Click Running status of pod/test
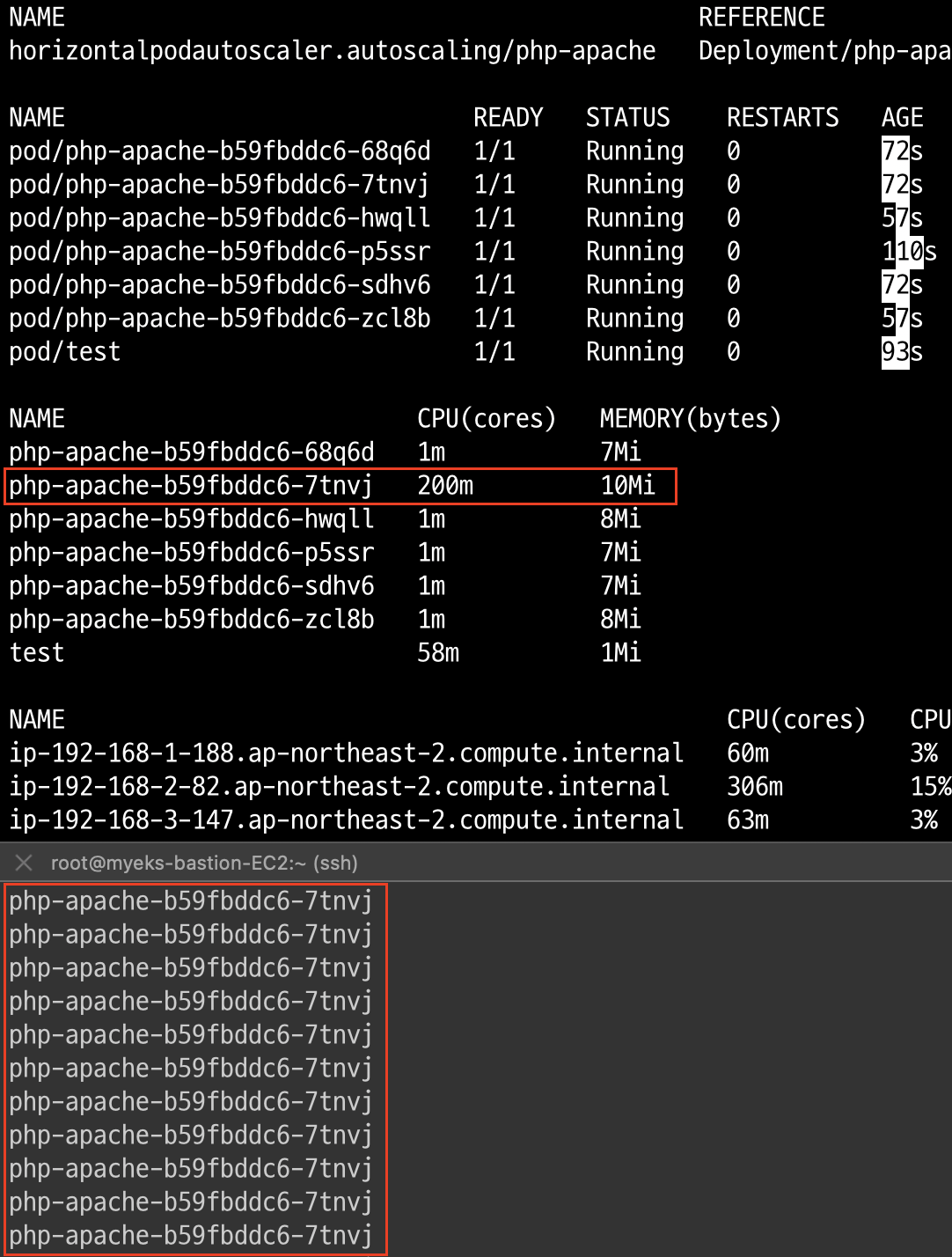This screenshot has width=952, height=1257. pos(635,352)
